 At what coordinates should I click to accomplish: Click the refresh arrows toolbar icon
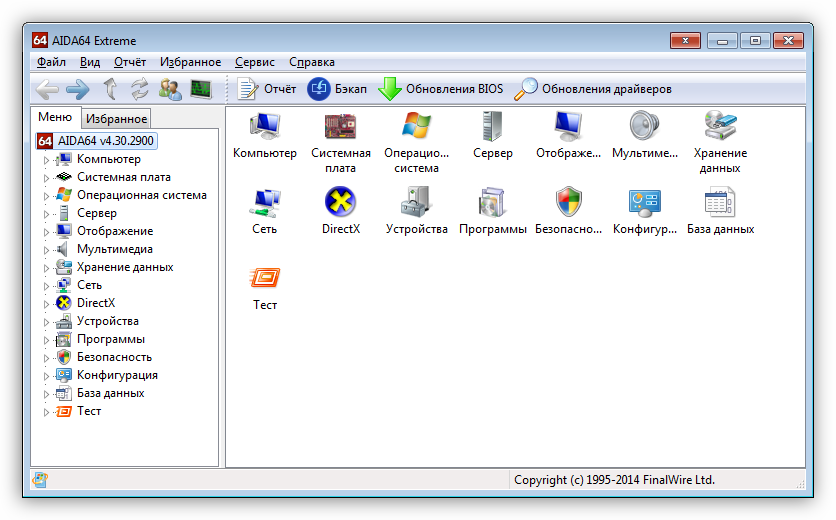[x=139, y=89]
